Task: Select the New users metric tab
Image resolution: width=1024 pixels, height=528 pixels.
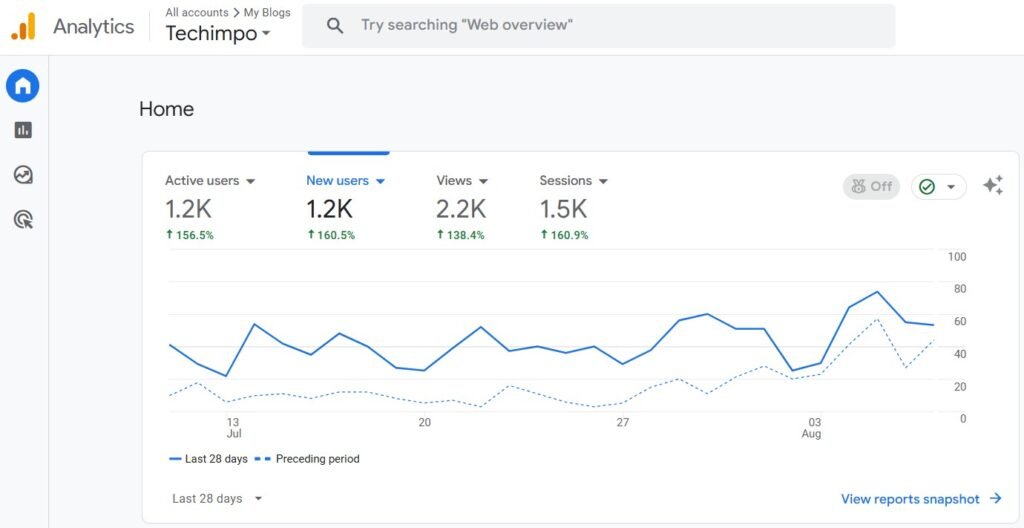Action: [x=345, y=181]
